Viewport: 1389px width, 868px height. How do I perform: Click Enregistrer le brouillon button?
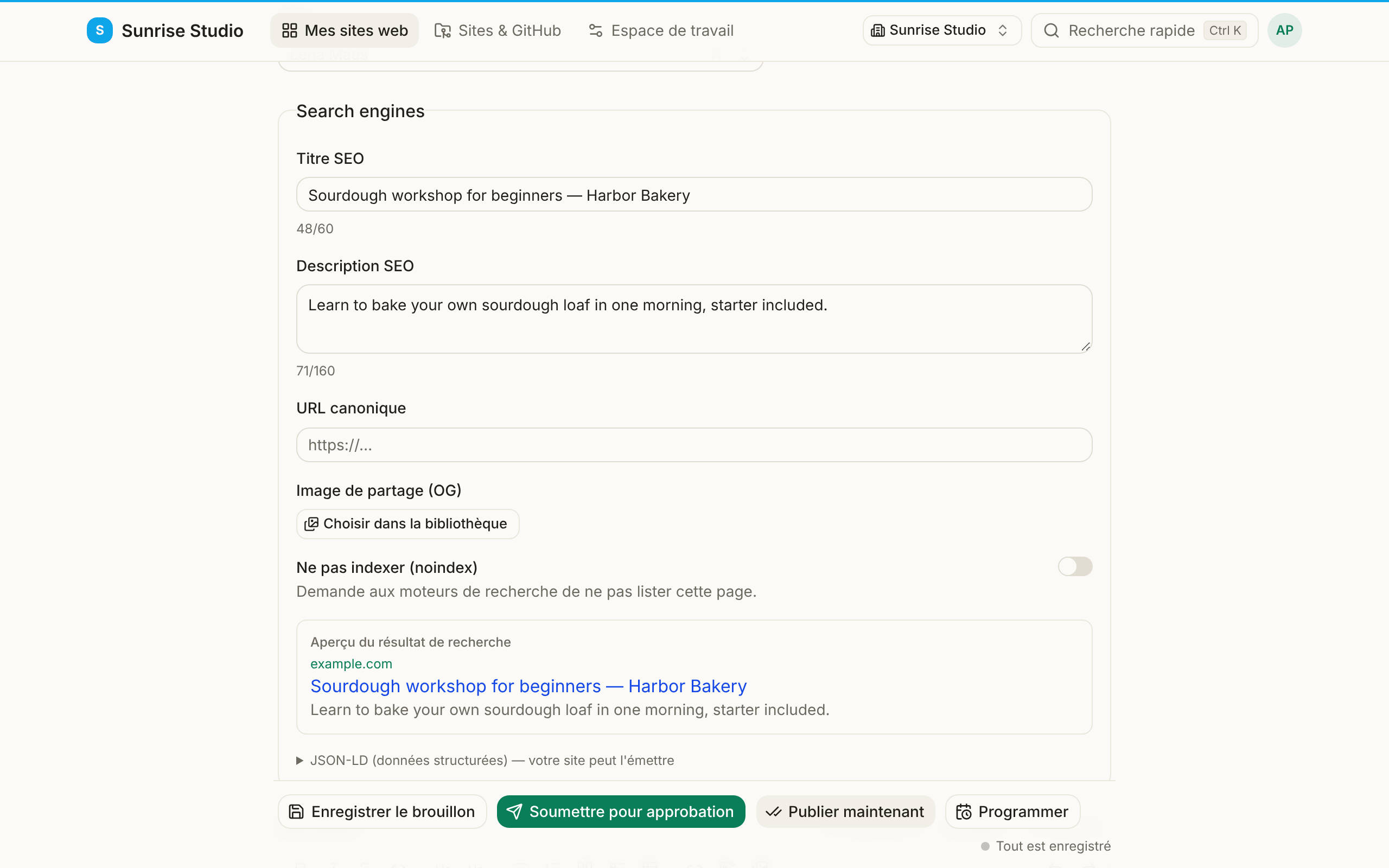coord(383,811)
